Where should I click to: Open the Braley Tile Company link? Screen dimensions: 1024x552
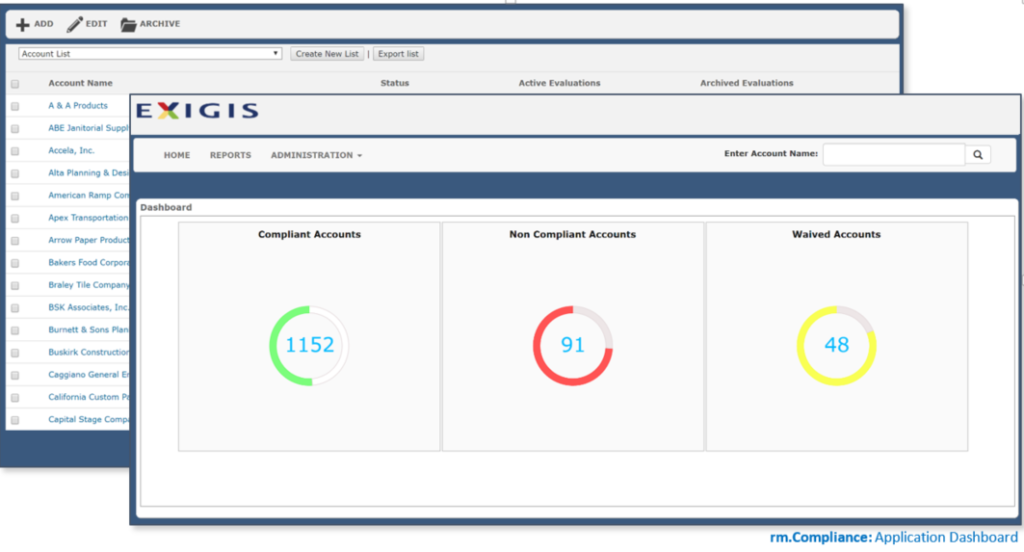pyautogui.click(x=88, y=285)
